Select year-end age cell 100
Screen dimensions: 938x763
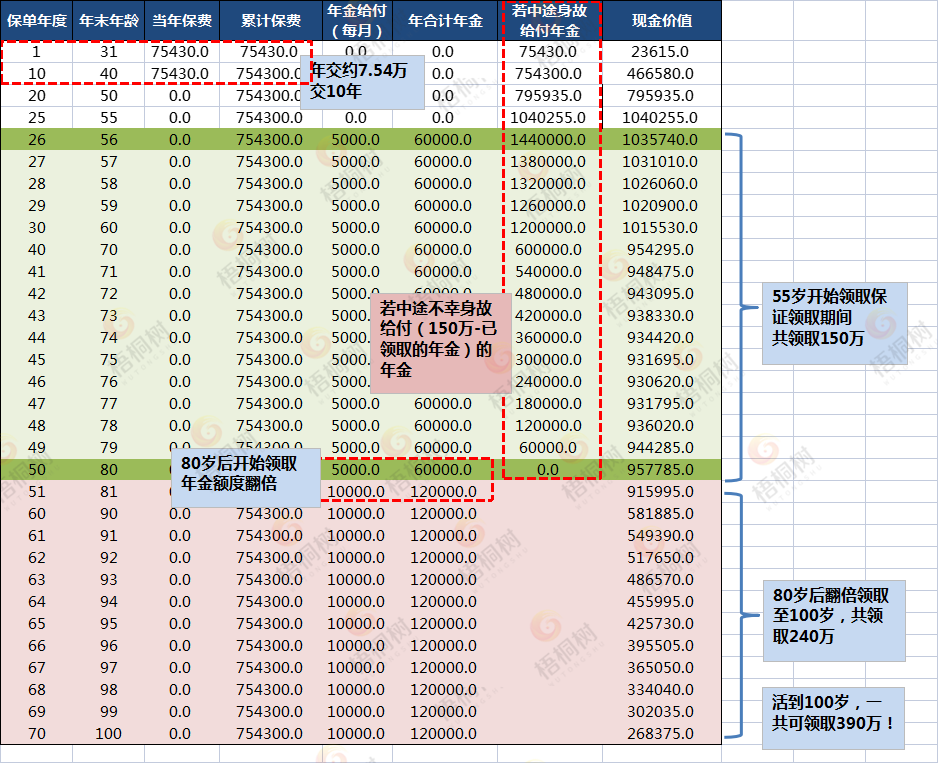pos(108,734)
